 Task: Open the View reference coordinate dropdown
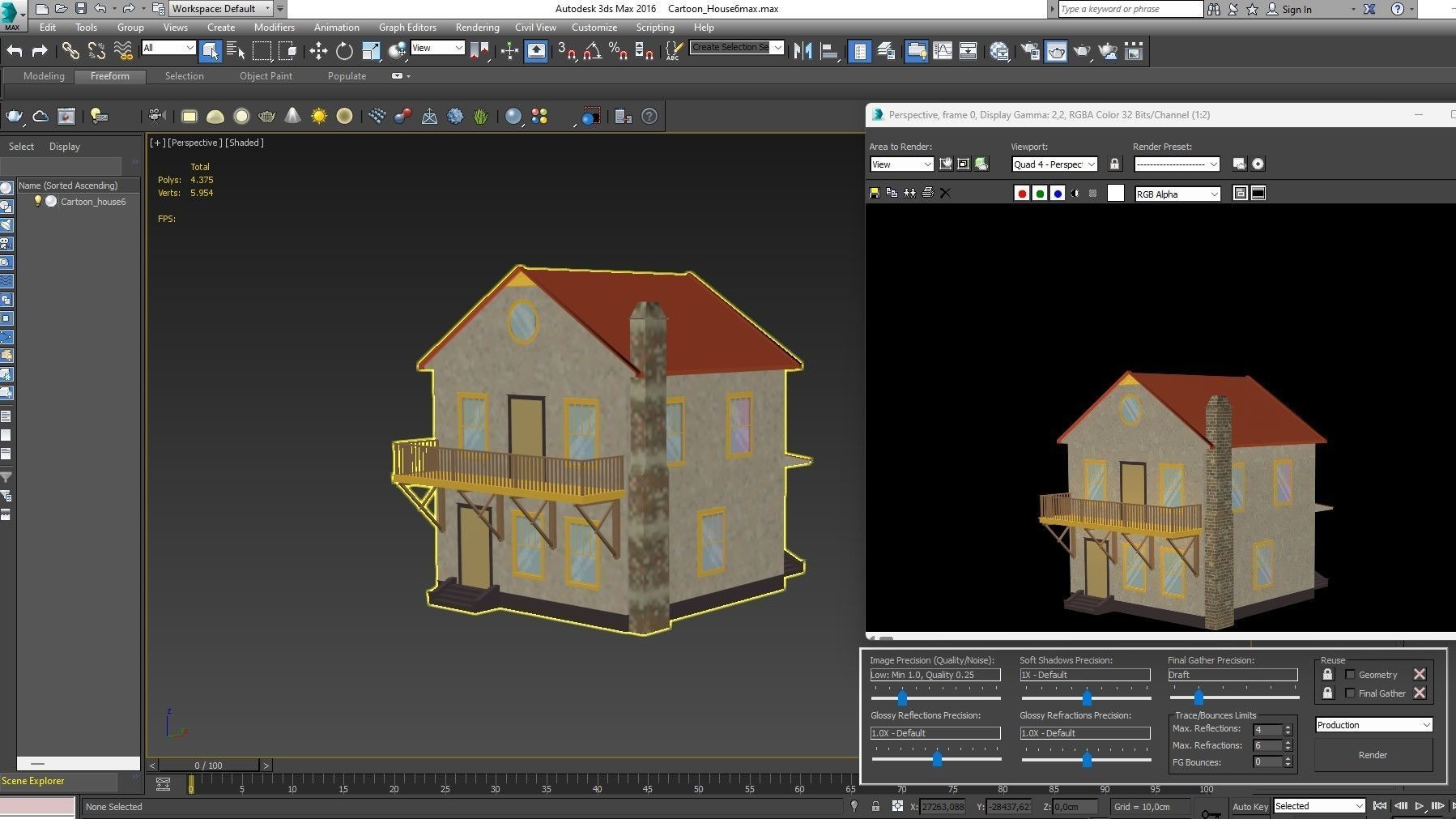[x=437, y=48]
